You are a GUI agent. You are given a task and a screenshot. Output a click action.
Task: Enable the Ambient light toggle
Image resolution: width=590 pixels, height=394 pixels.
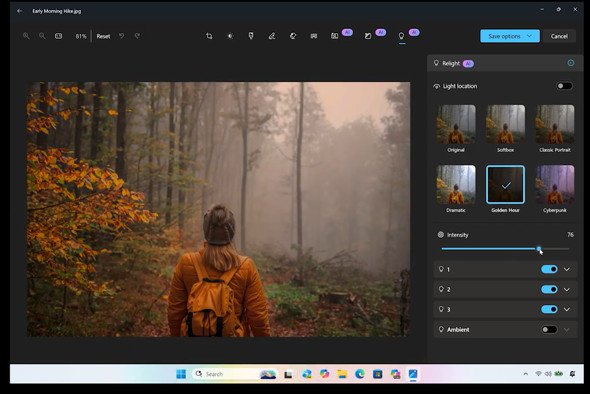click(549, 330)
